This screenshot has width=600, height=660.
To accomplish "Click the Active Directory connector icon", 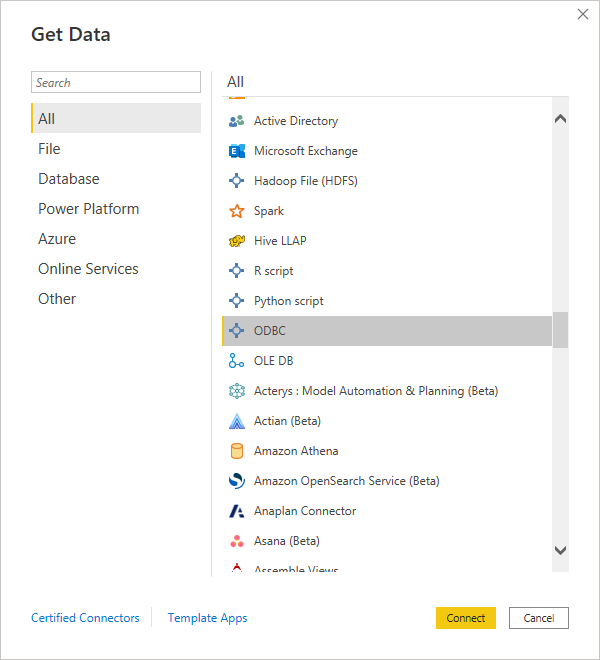I will (x=237, y=121).
